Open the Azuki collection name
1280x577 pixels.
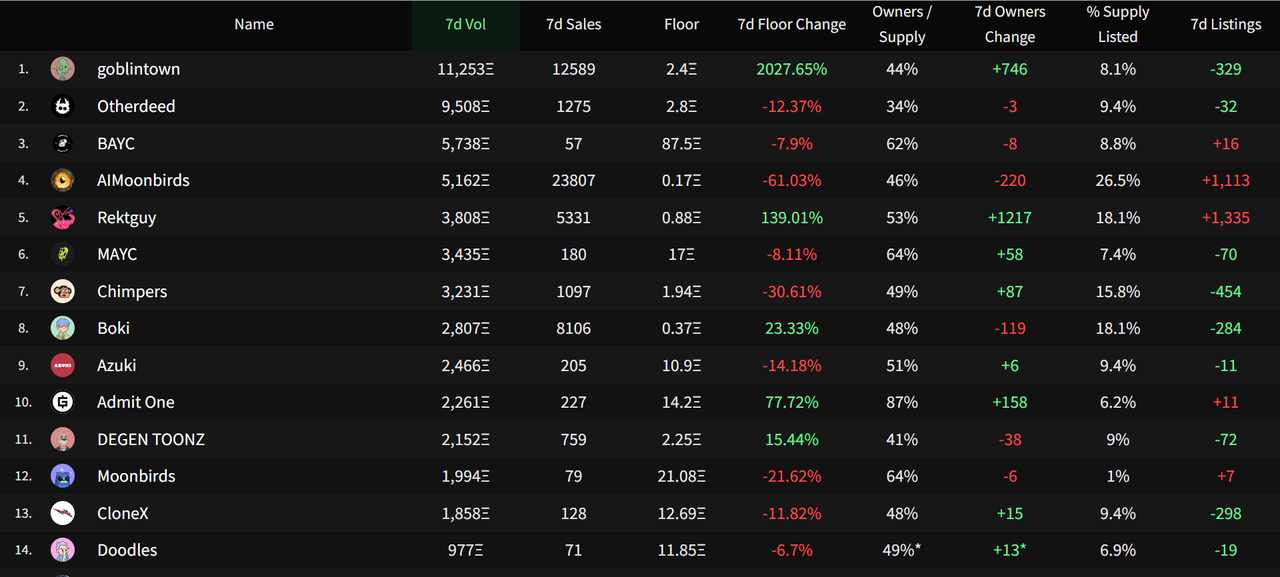[x=117, y=365]
